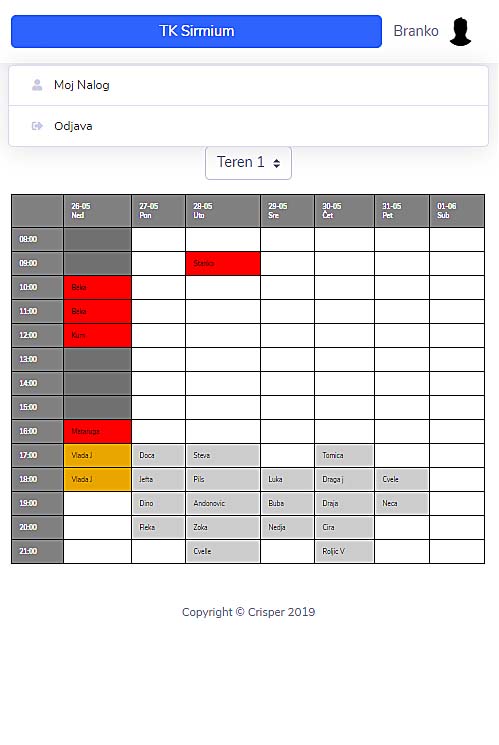Select the orange Vlada J slot at 17:00
Viewport: 499px width, 745px height.
[97, 455]
